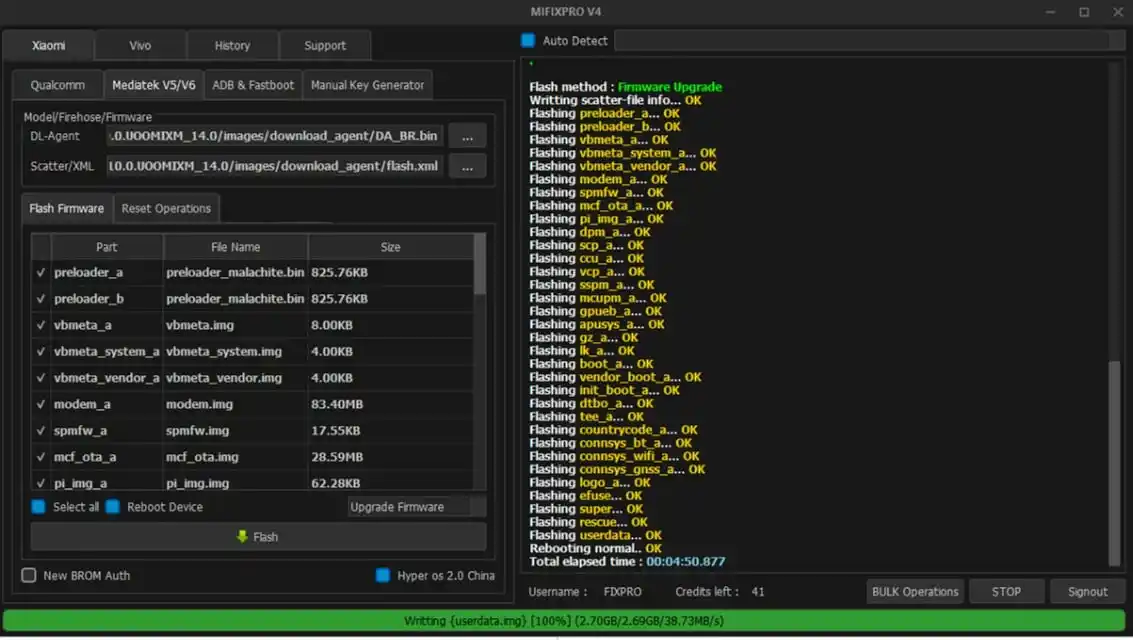The image size is (1133, 640).
Task: Uncheck the vbmeta_vendor_a partition row
Action: (40, 378)
